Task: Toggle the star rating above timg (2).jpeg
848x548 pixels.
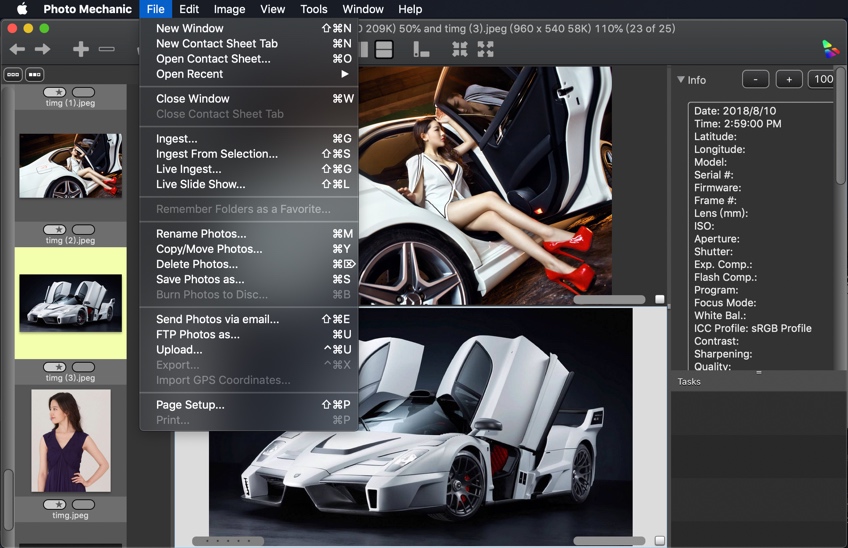Action: tap(55, 229)
